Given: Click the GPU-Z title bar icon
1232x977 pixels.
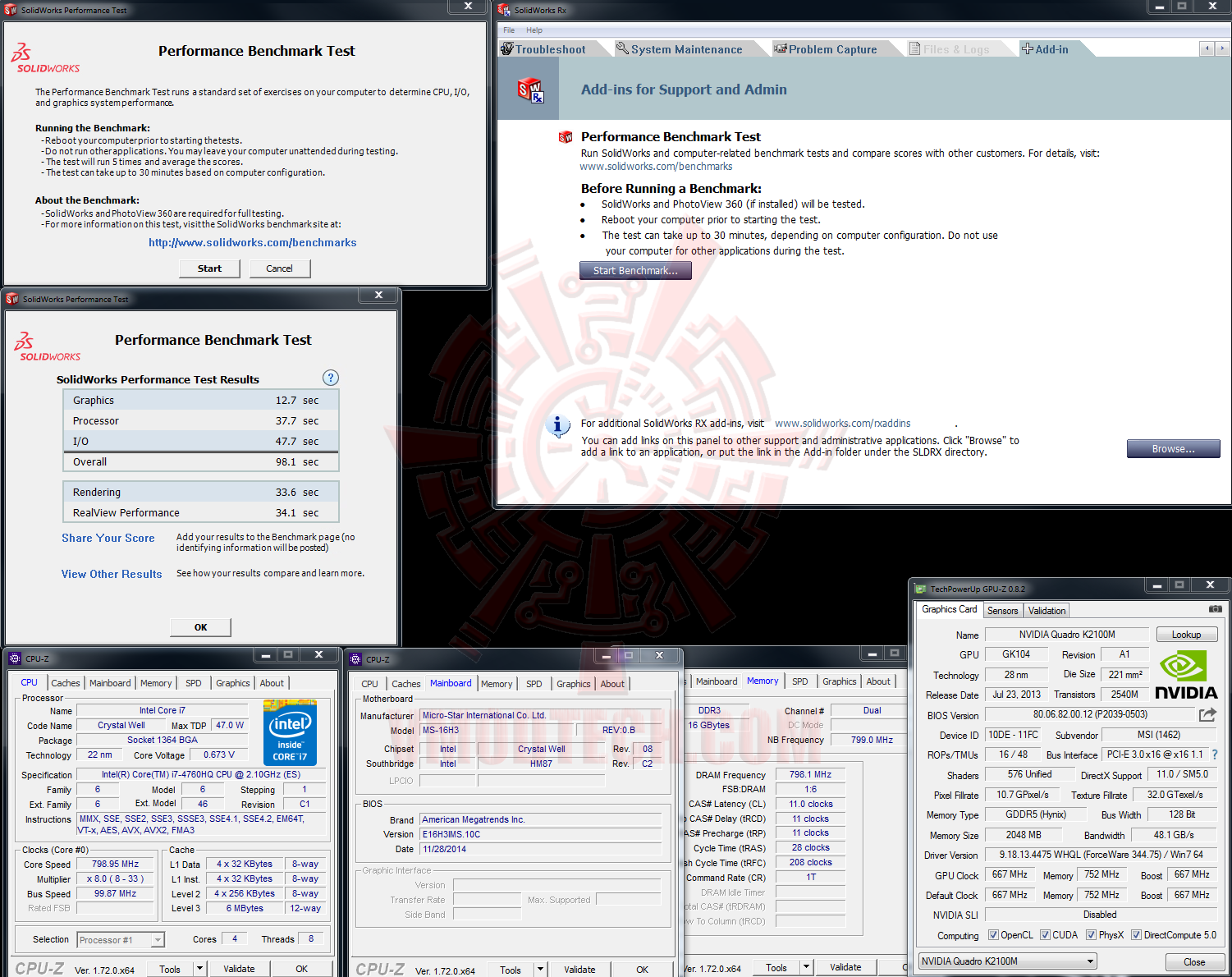Looking at the screenshot, I should coord(920,589).
